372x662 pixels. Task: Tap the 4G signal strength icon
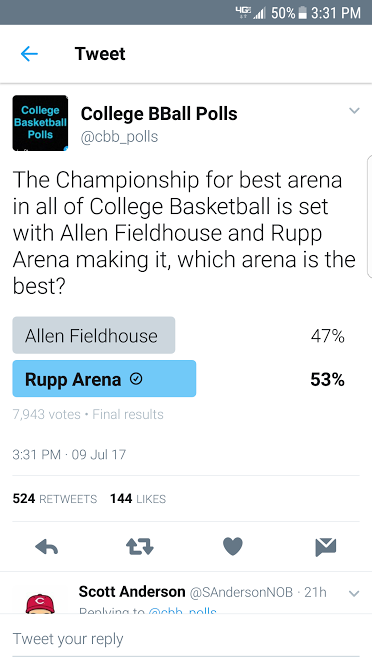point(251,13)
